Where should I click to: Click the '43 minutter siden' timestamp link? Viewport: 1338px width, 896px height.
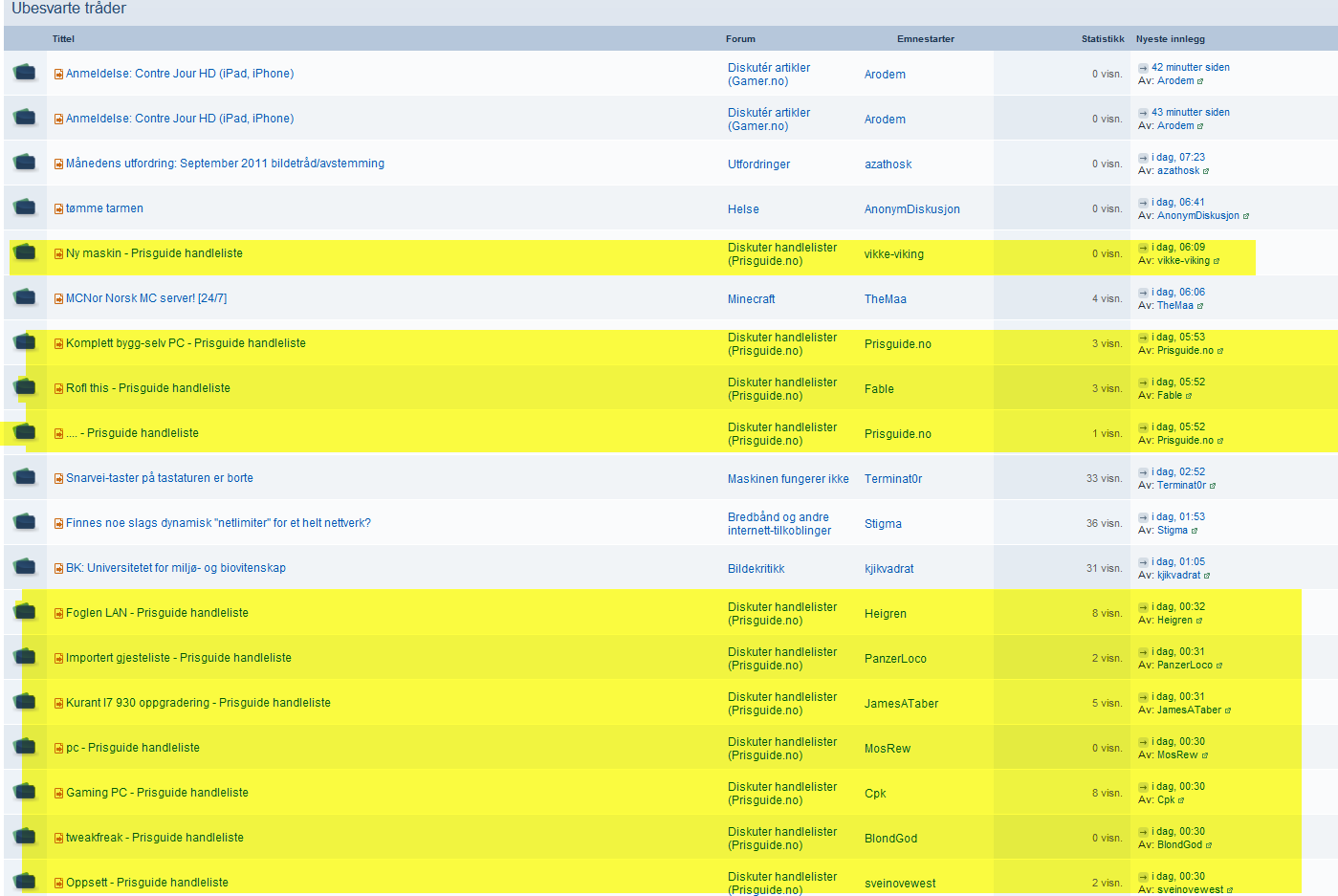1191,113
